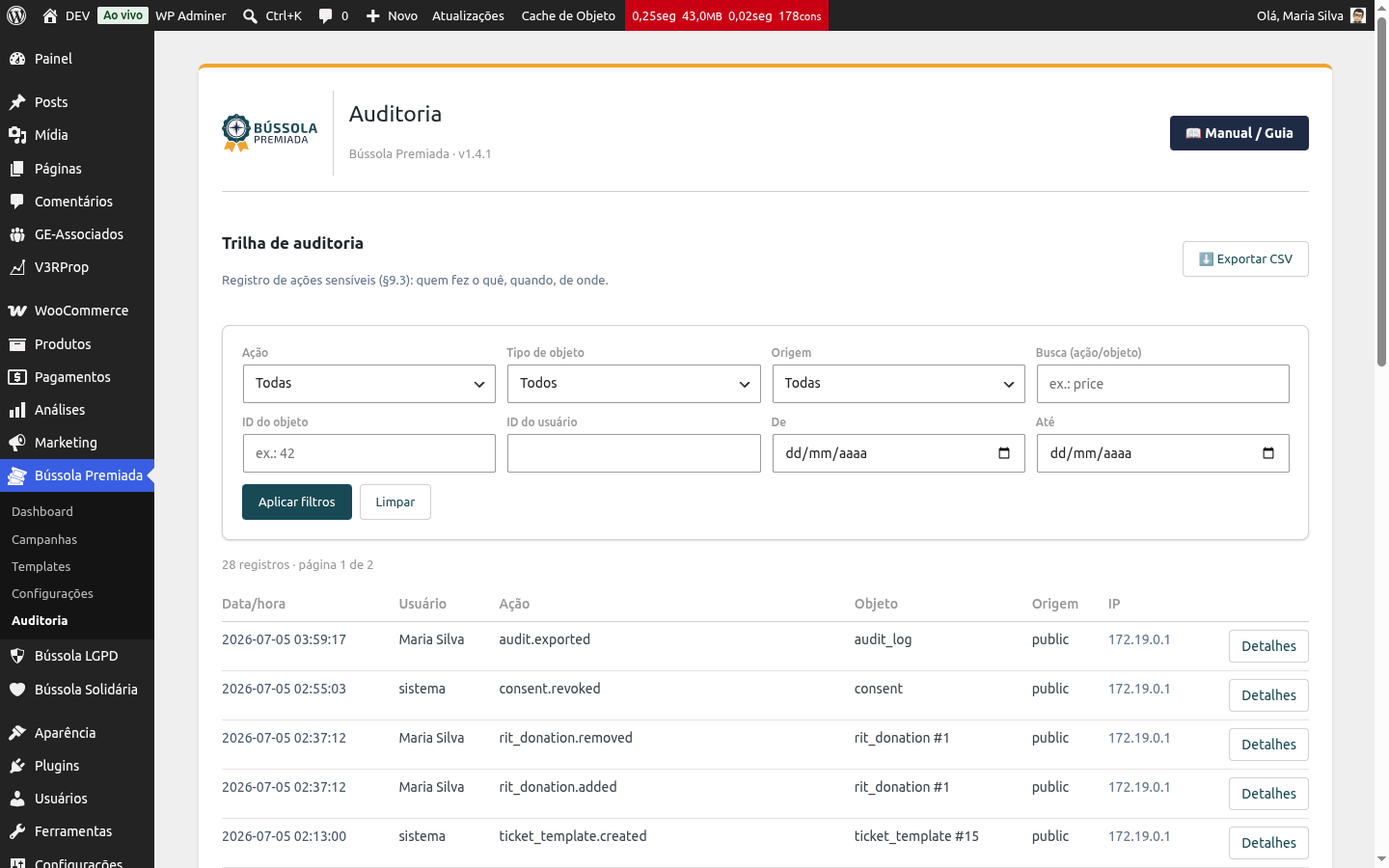Click the Ferramentas wrench icon

[x=17, y=831]
